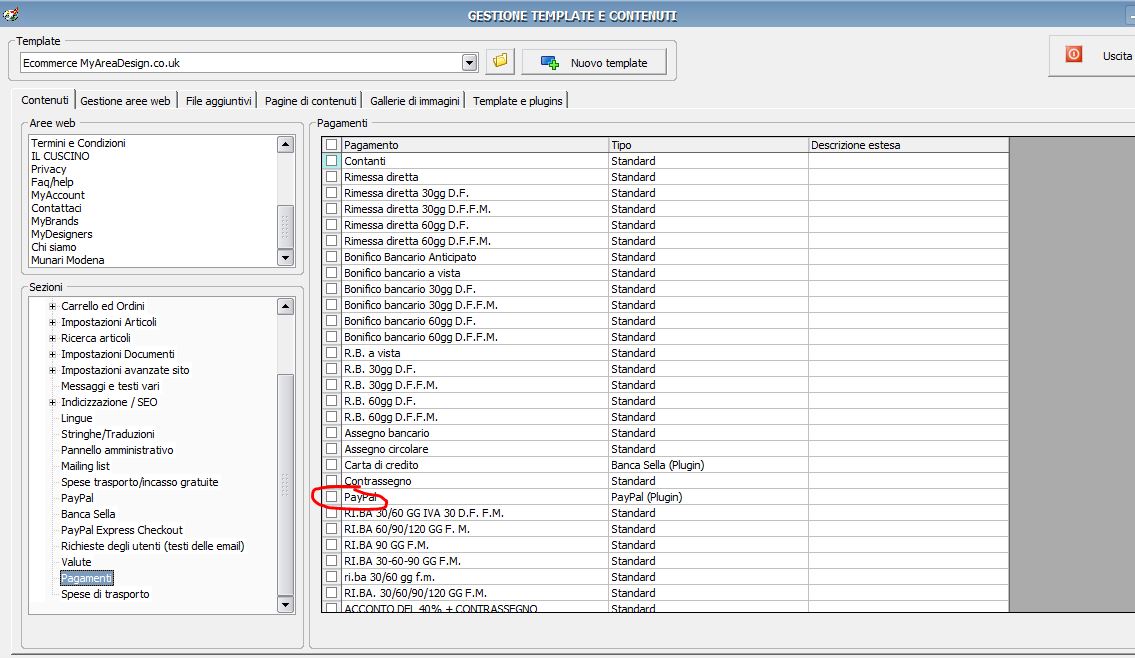The image size is (1135, 658).
Task: Select Richieste degli utenti section
Action: 153,546
